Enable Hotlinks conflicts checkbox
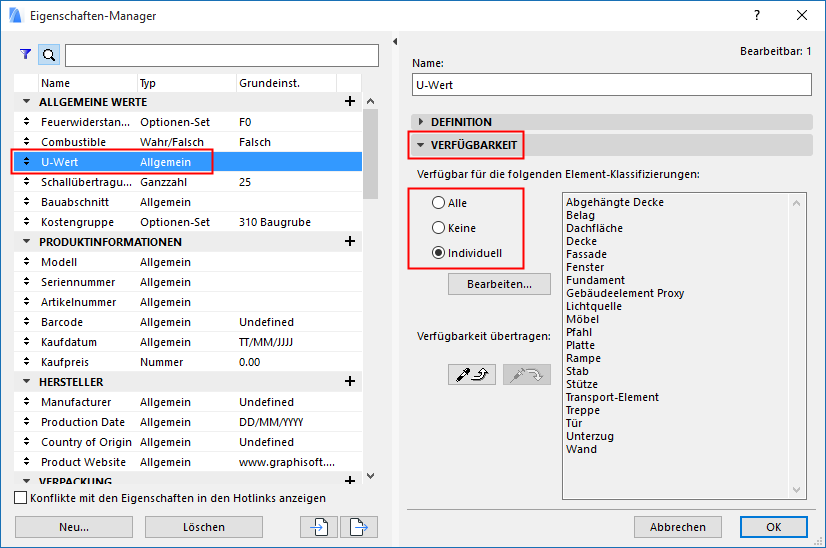Viewport: 826px width, 548px height. point(21,498)
